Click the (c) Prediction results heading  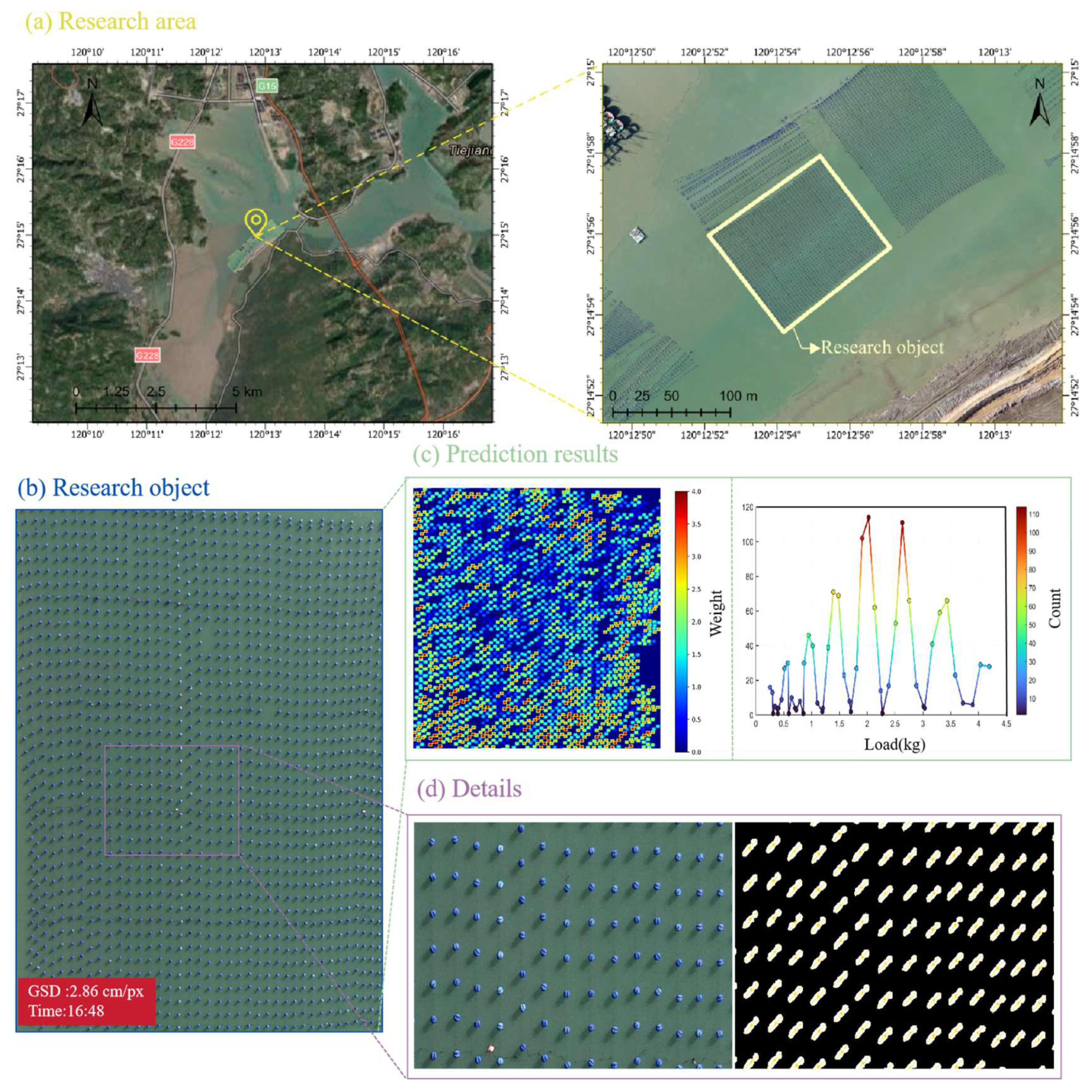(x=515, y=454)
